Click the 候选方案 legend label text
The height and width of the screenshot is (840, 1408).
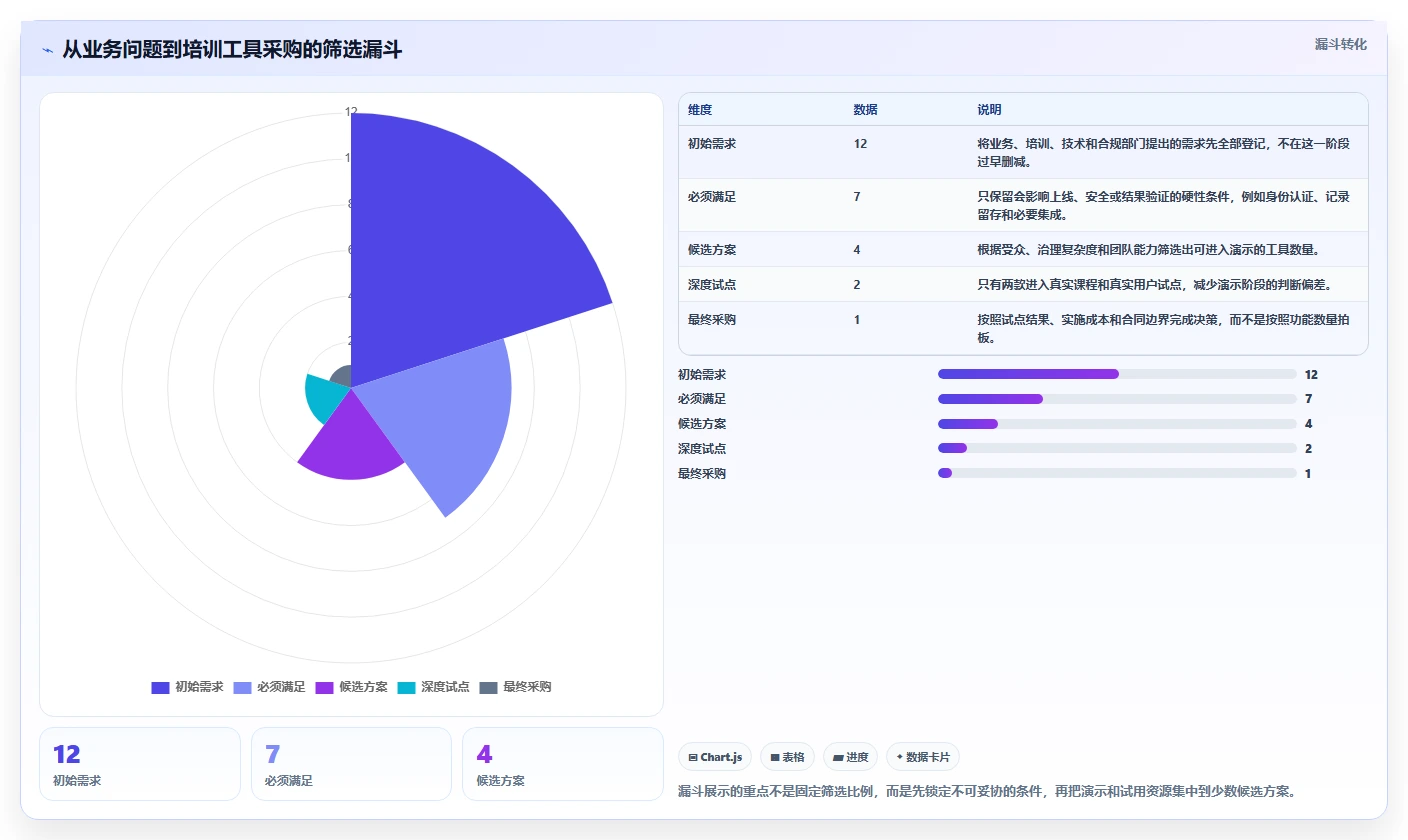(x=363, y=687)
